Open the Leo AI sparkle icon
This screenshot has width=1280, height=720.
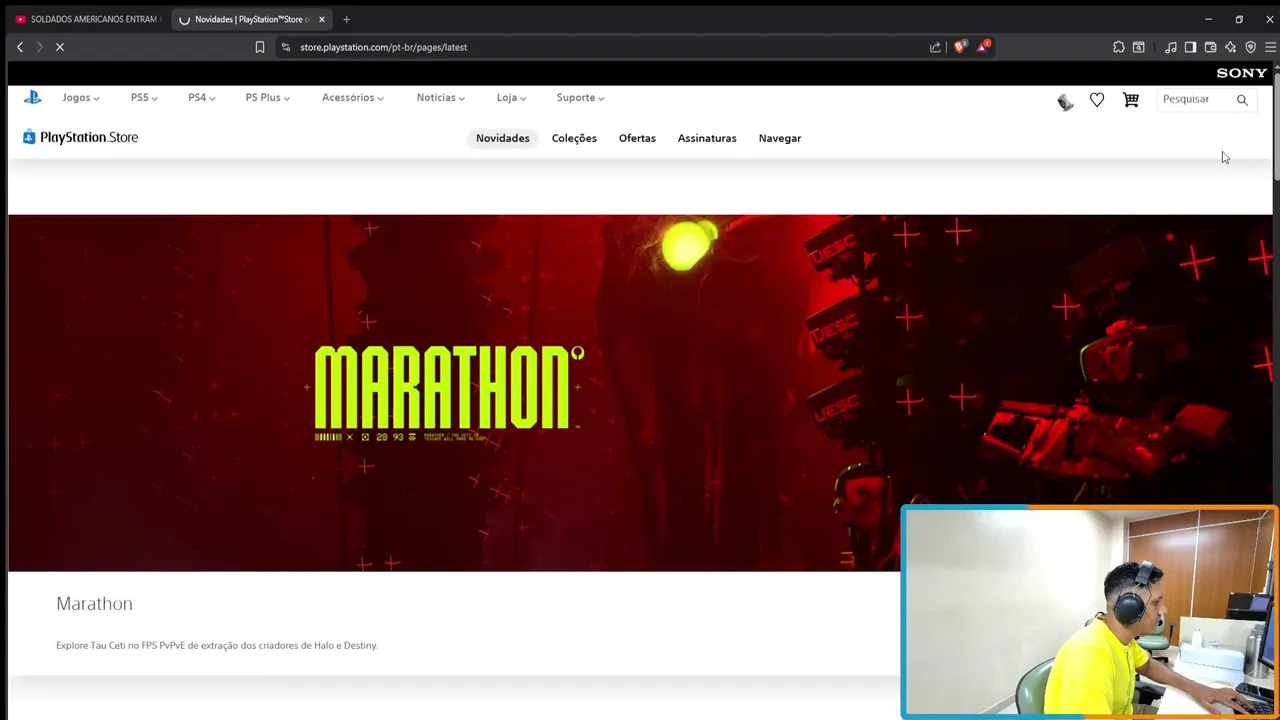[1230, 47]
